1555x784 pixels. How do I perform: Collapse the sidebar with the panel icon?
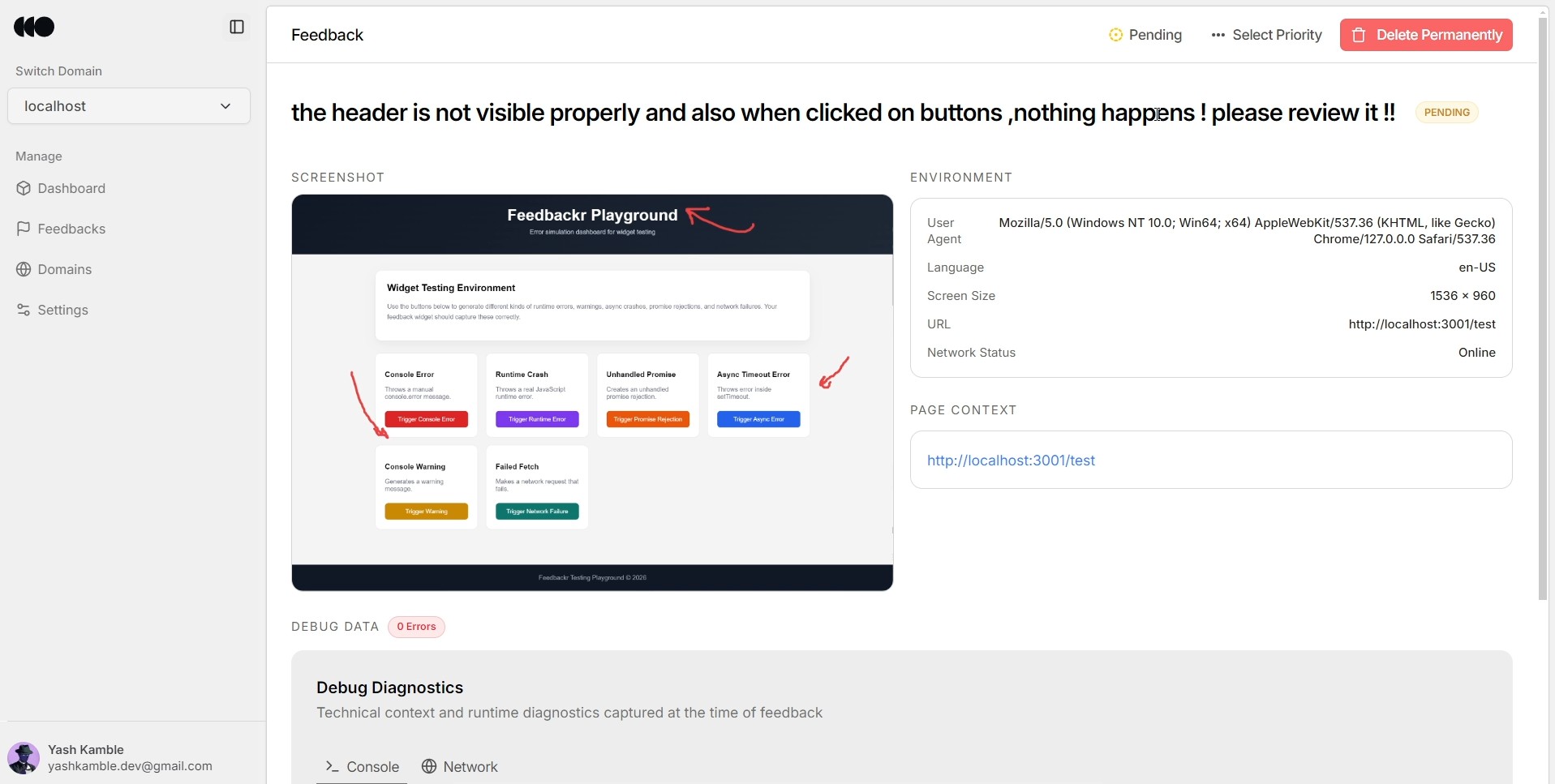pos(237,27)
